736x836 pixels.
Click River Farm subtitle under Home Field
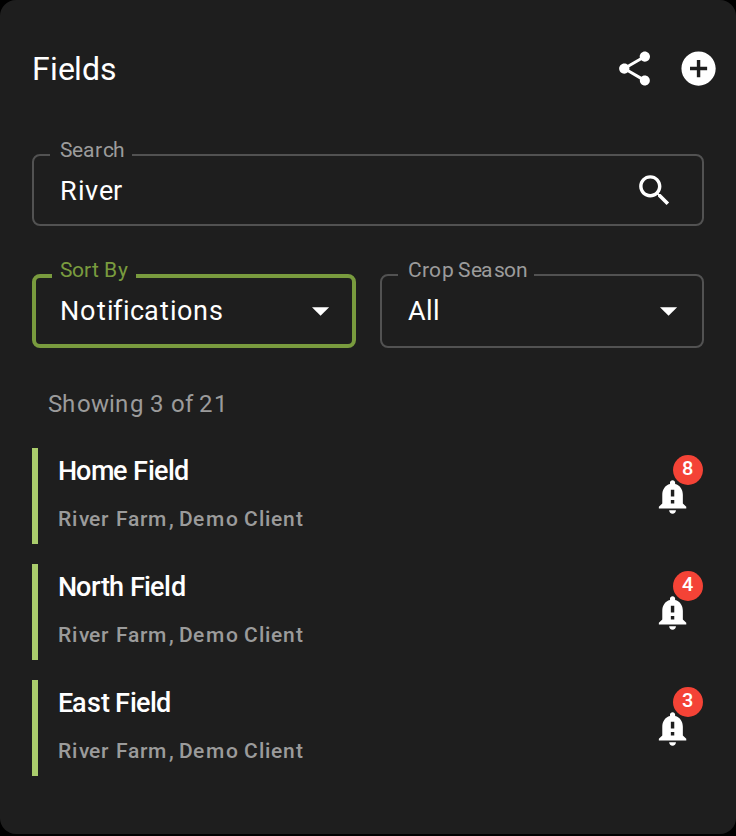point(181,519)
